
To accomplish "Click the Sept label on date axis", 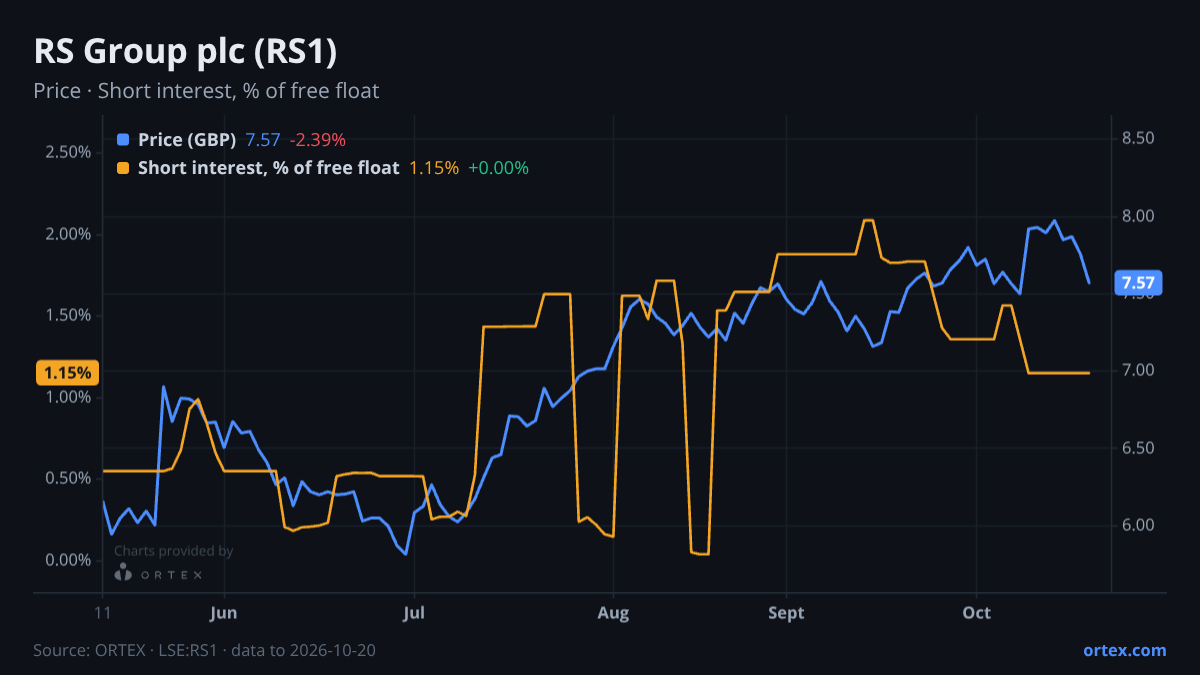I will coord(787,613).
